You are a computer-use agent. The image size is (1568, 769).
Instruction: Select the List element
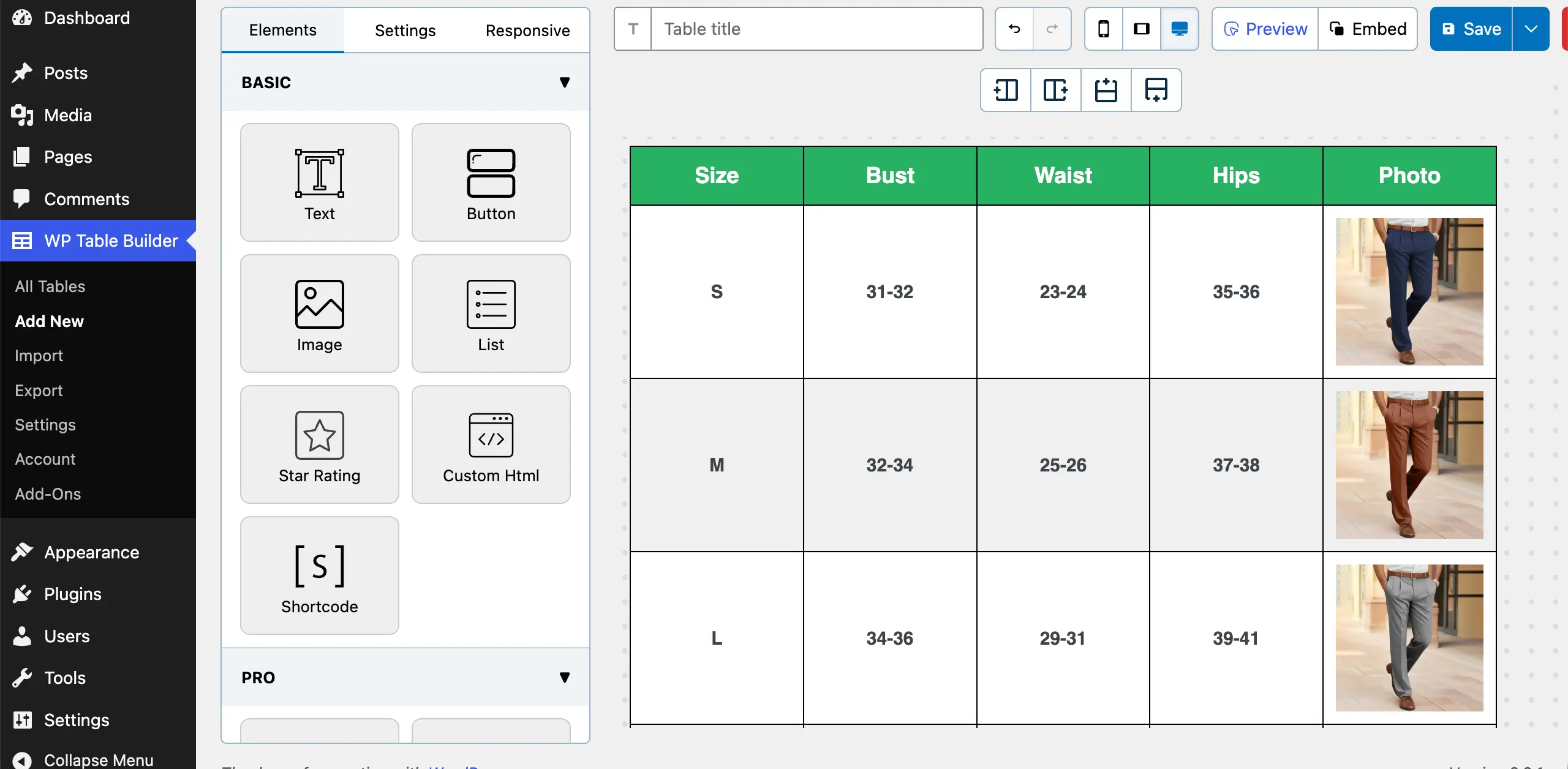491,313
